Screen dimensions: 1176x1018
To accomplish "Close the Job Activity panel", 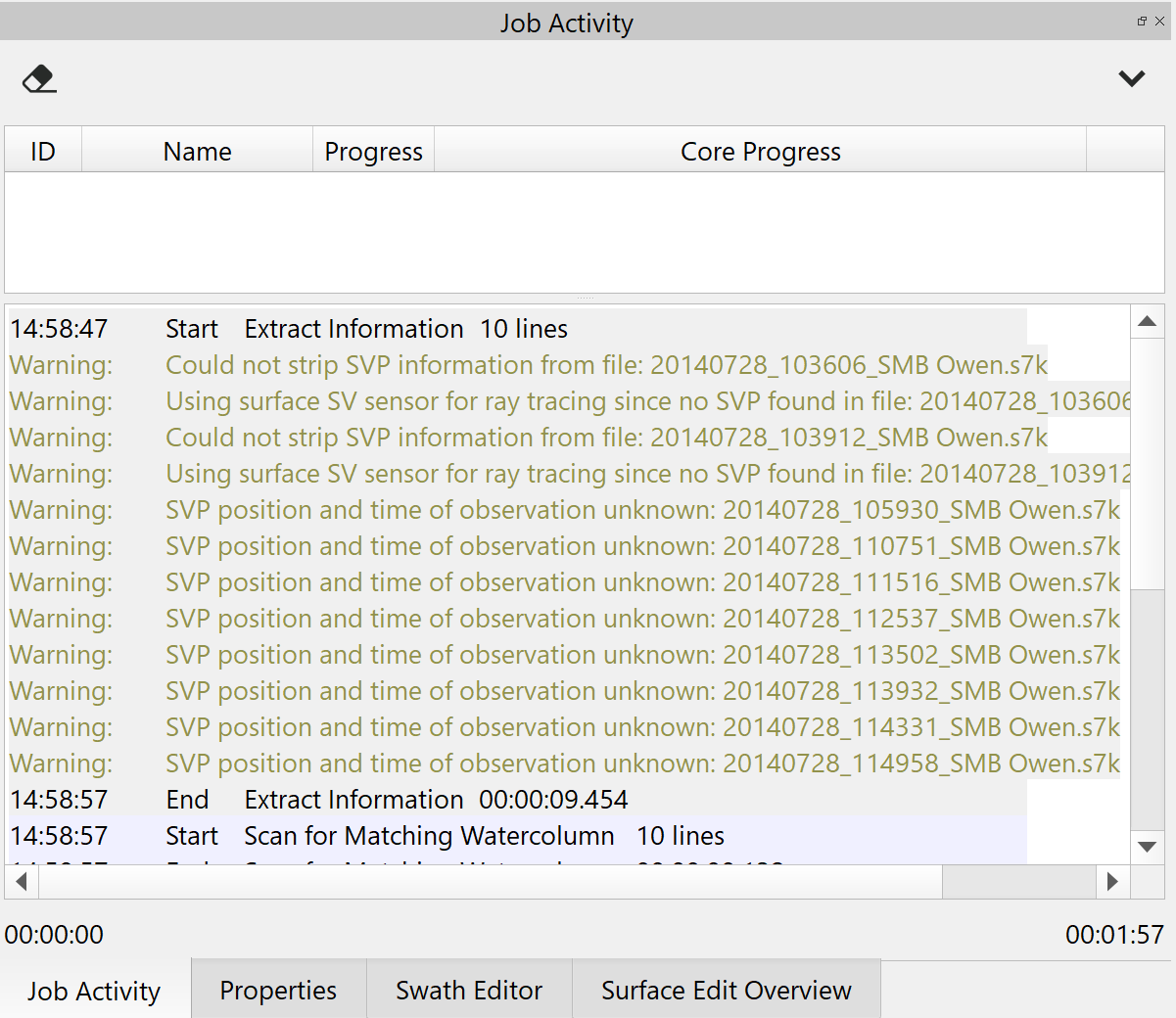I will 1160,21.
